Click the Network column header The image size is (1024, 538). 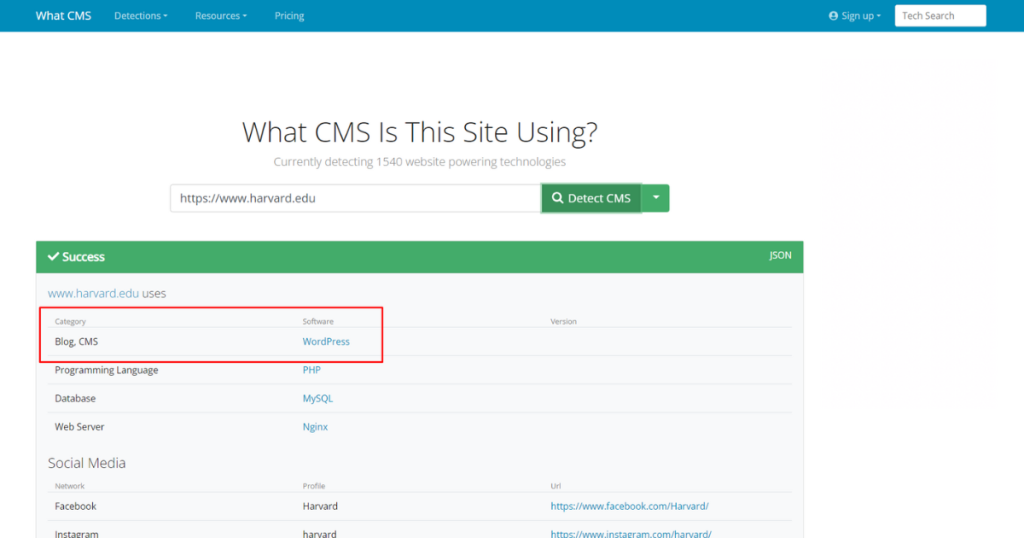click(x=70, y=486)
